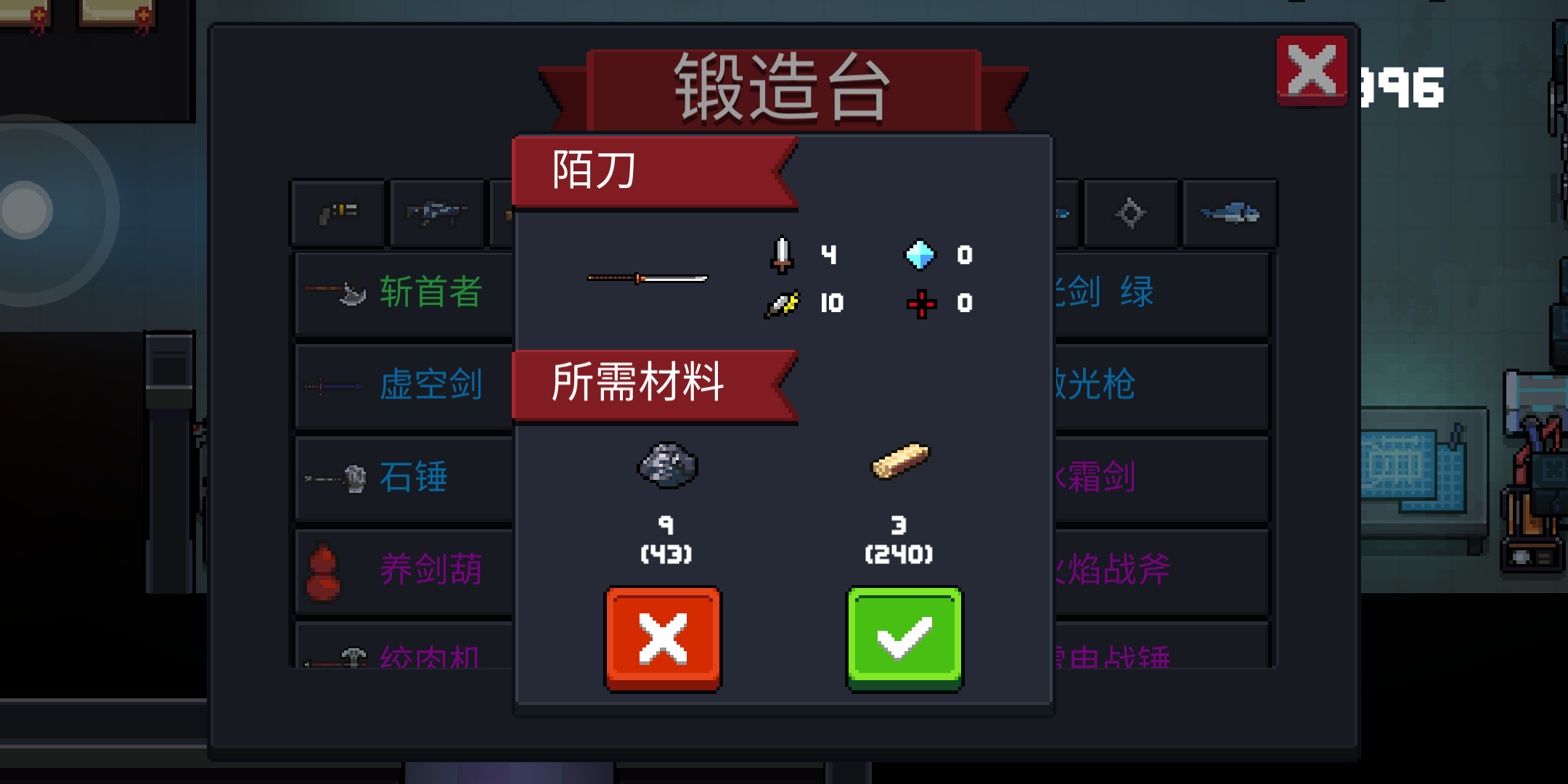The height and width of the screenshot is (784, 1568).
Task: Tap the sword damage stat icon
Action: click(782, 255)
